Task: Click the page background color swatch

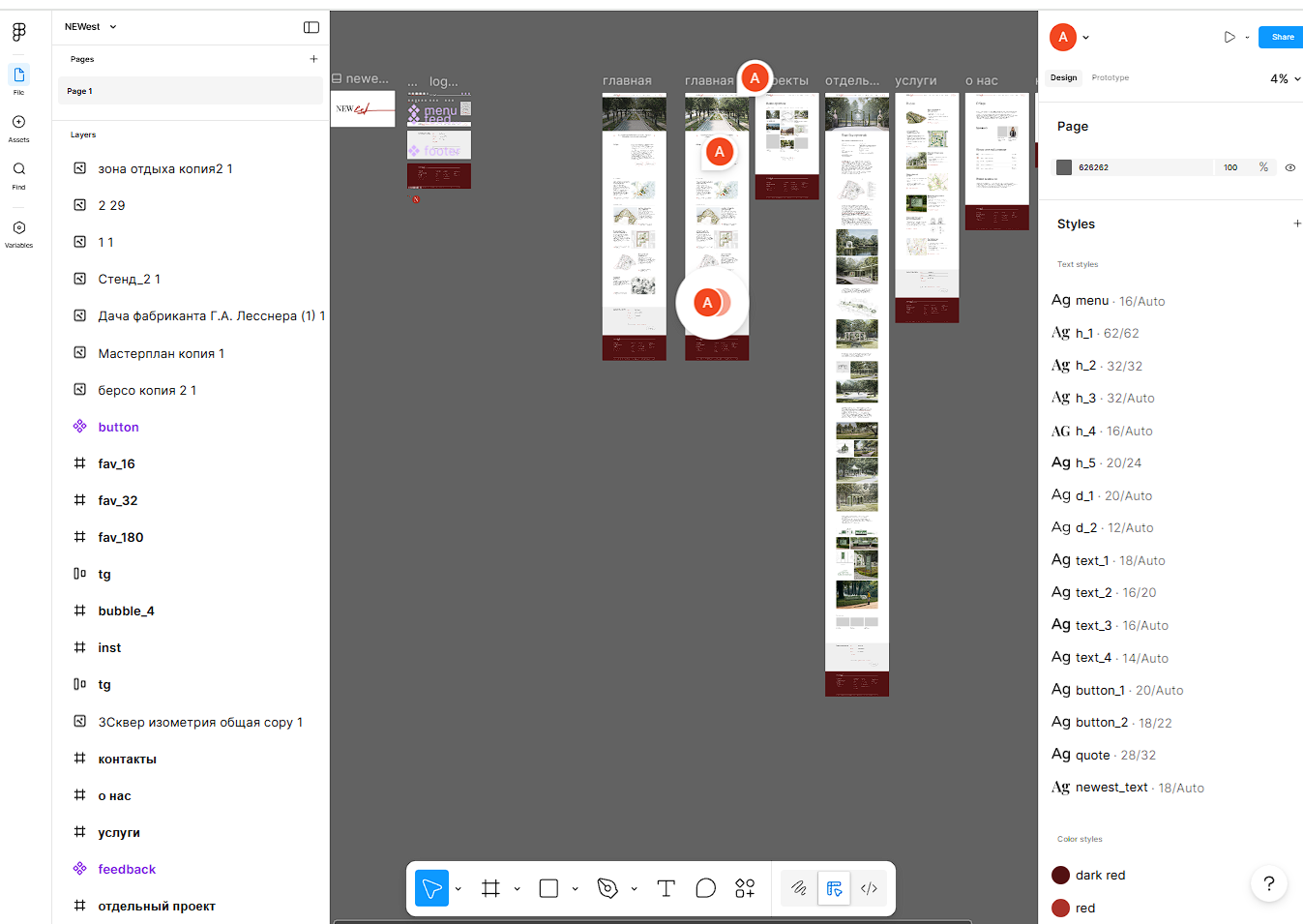Action: (x=1064, y=167)
